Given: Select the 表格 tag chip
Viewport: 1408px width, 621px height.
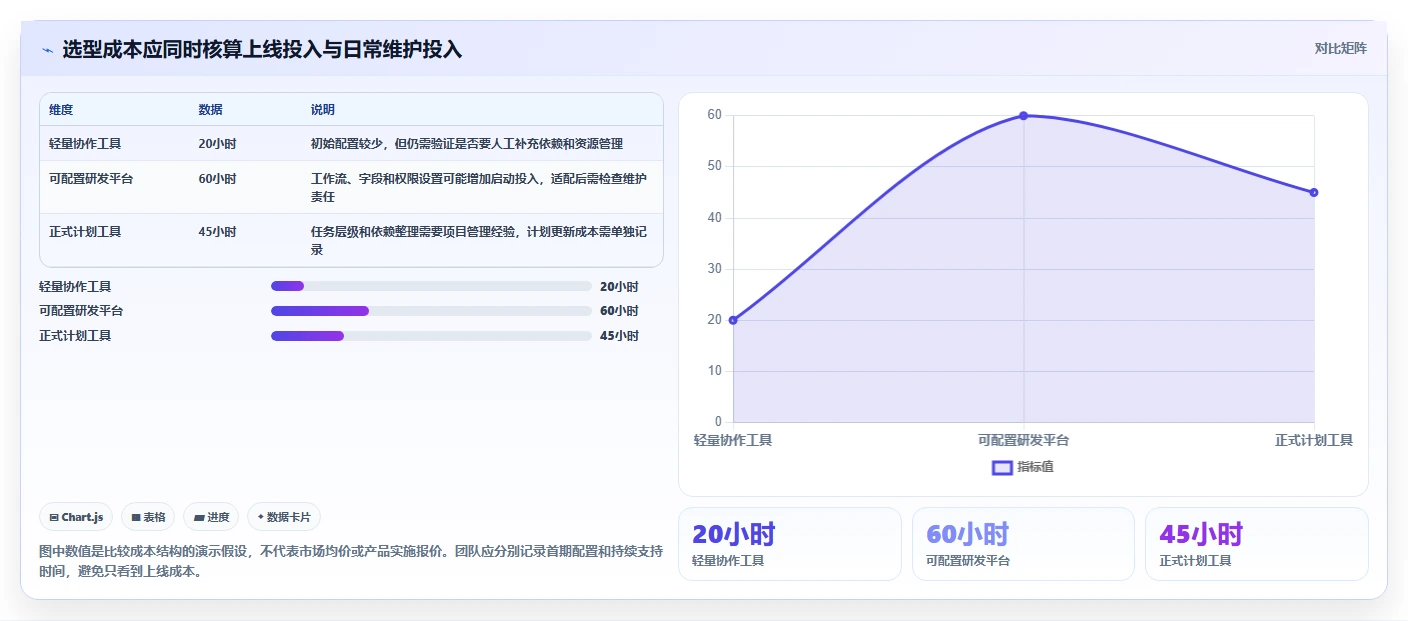Looking at the screenshot, I should [148, 517].
